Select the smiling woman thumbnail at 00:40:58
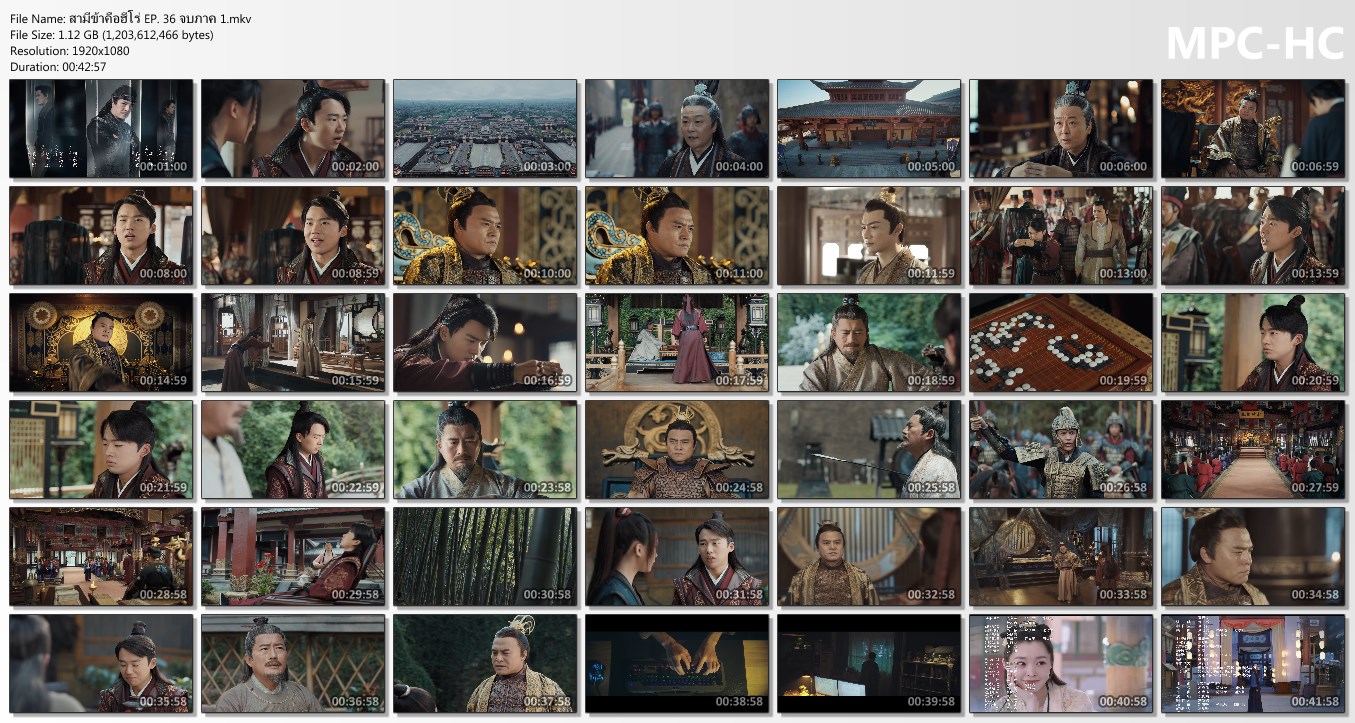This screenshot has width=1355, height=723. pyautogui.click(x=1061, y=664)
